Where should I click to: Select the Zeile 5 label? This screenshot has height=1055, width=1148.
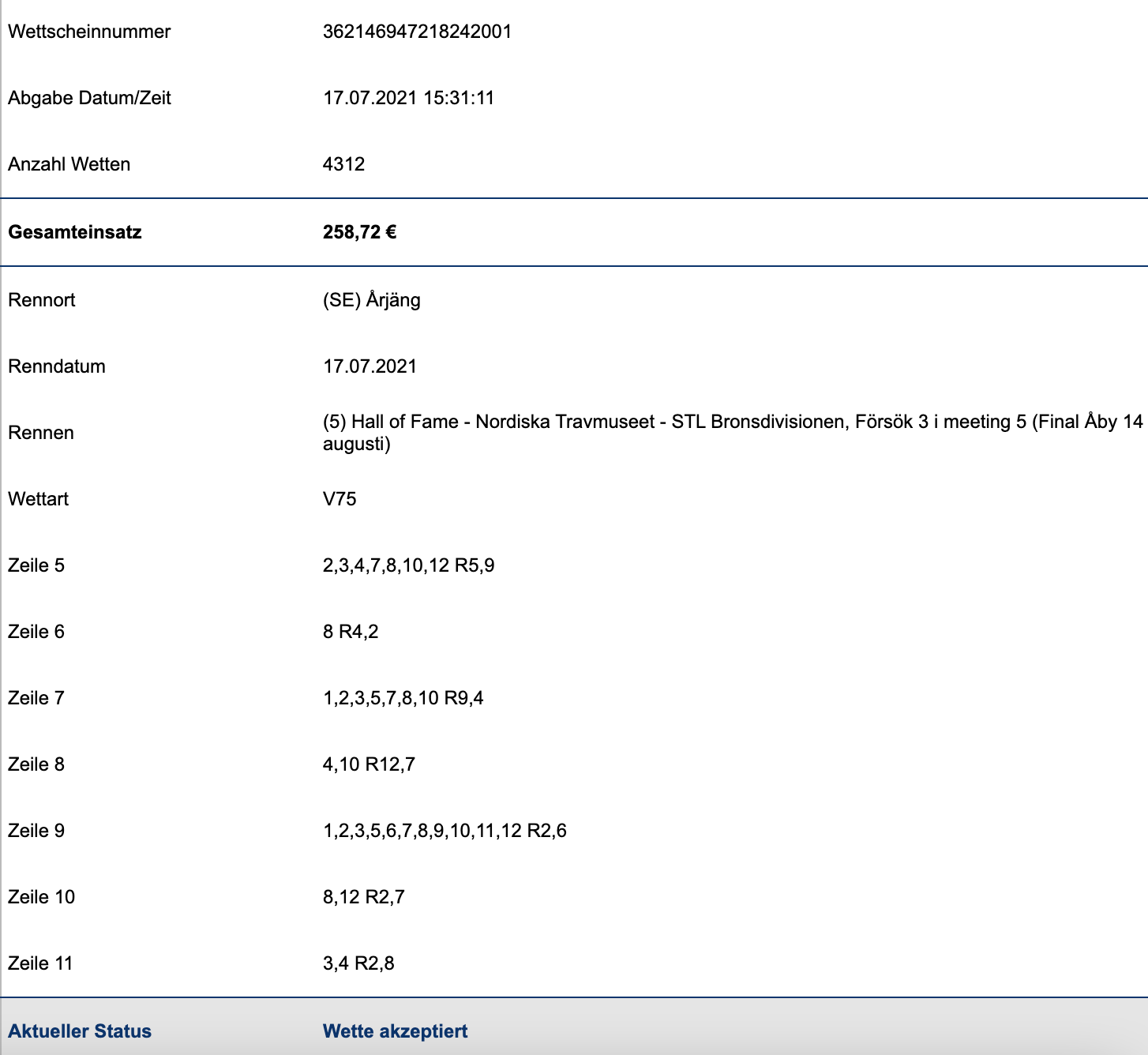pos(36,565)
